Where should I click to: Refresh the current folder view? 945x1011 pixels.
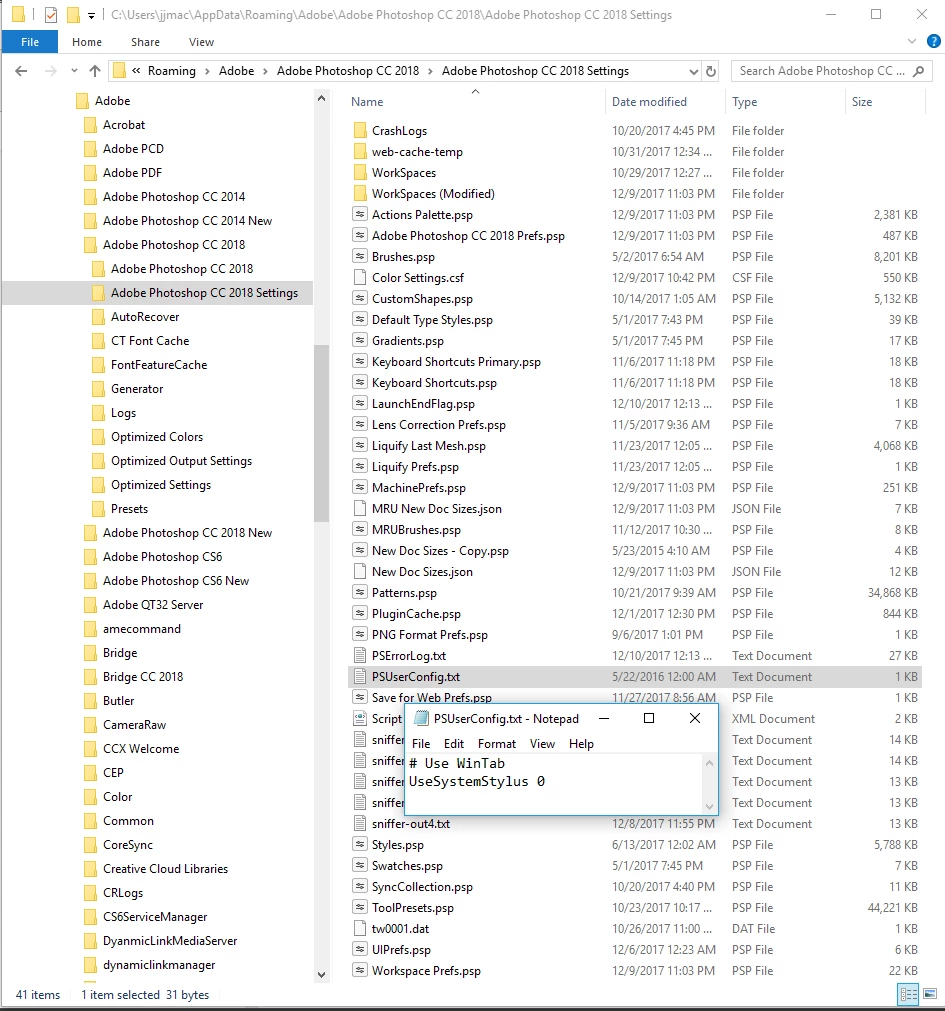point(710,71)
